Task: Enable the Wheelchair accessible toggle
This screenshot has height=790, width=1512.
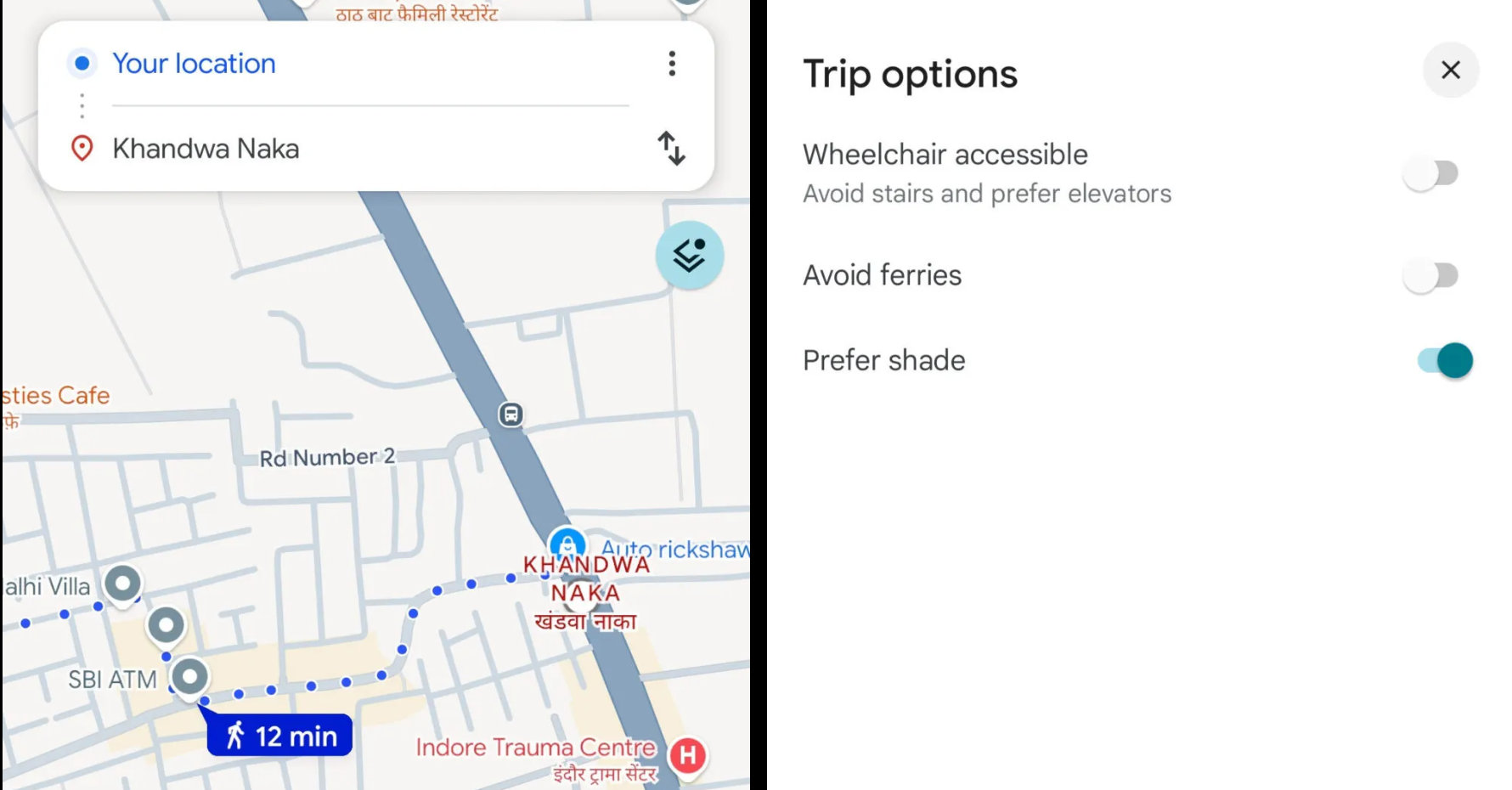Action: (1432, 174)
